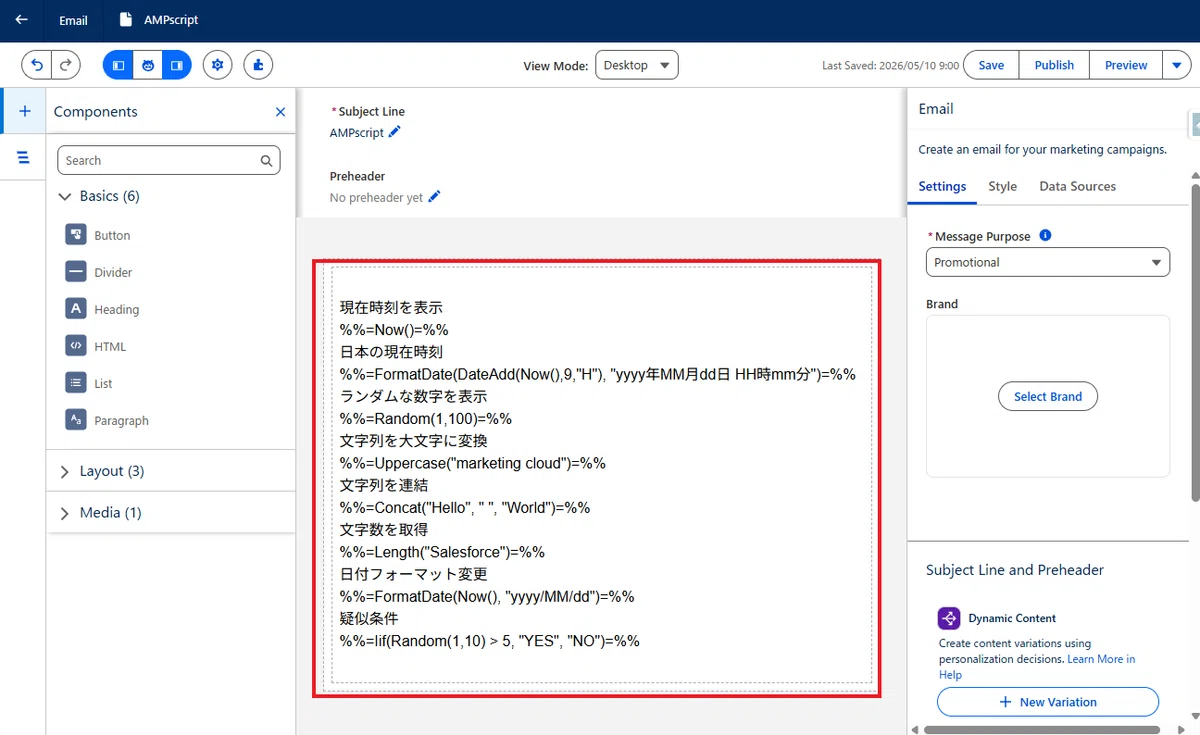This screenshot has width=1200, height=735.
Task: Select the Divider component icon
Action: pyautogui.click(x=76, y=272)
